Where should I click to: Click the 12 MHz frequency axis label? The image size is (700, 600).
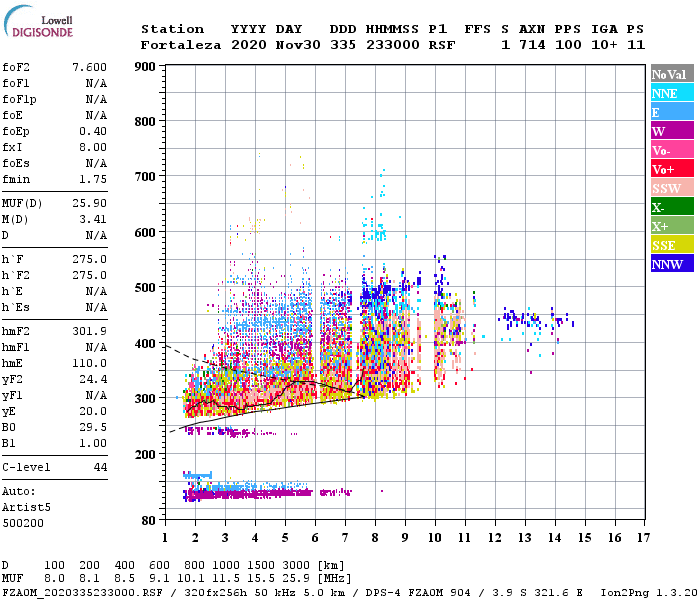[495, 538]
